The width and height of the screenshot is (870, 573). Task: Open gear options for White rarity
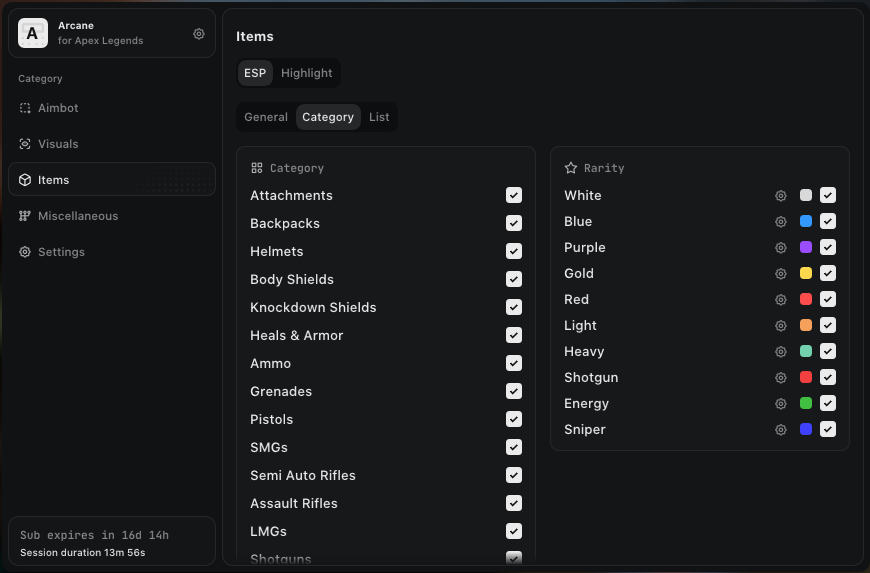781,196
